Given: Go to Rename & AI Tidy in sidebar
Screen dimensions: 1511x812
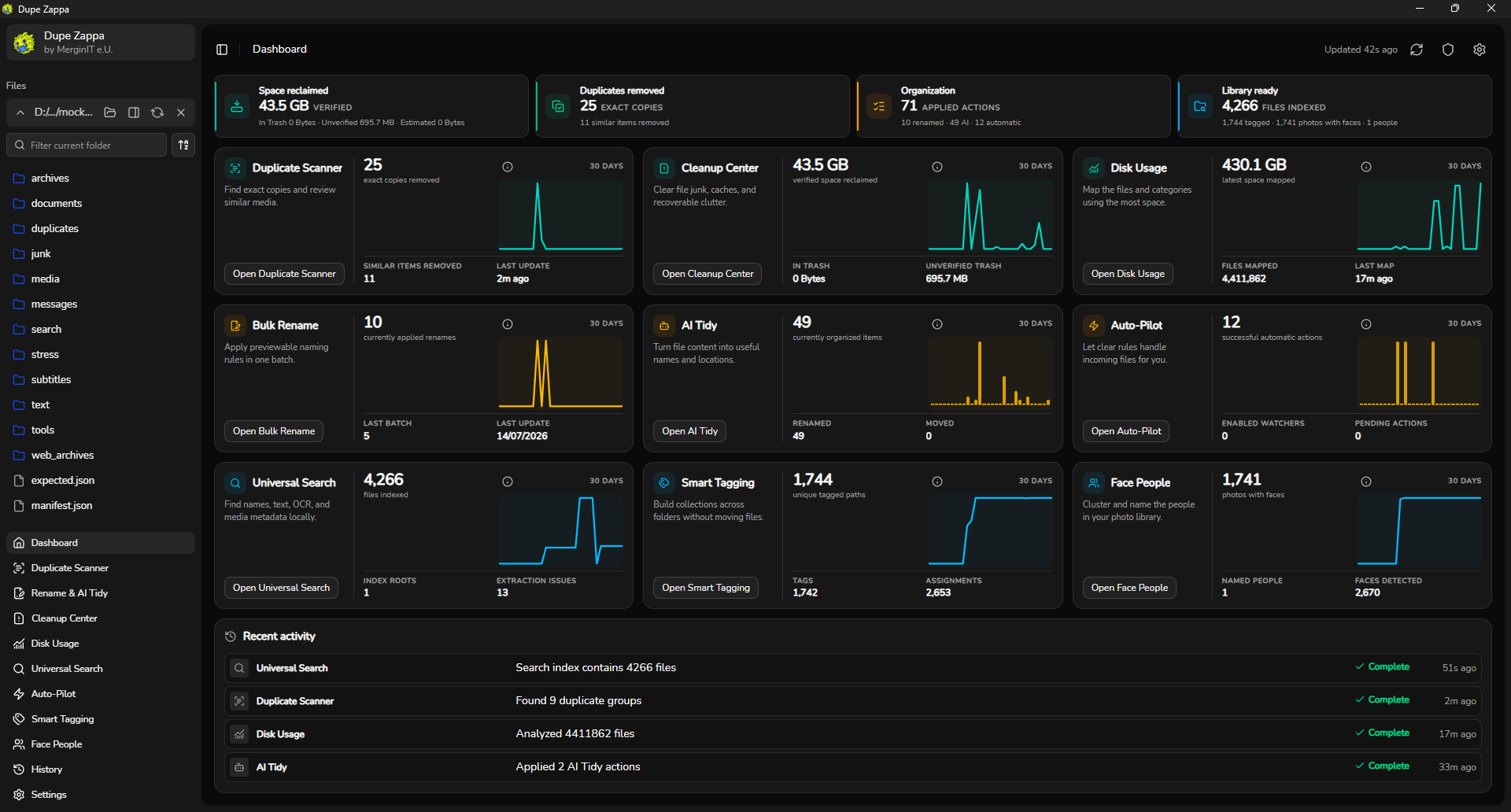Looking at the screenshot, I should (101, 593).
